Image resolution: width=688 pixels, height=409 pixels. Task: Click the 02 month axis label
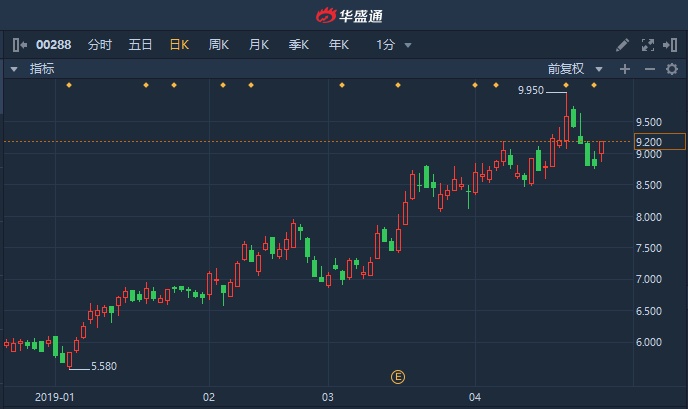coord(209,397)
